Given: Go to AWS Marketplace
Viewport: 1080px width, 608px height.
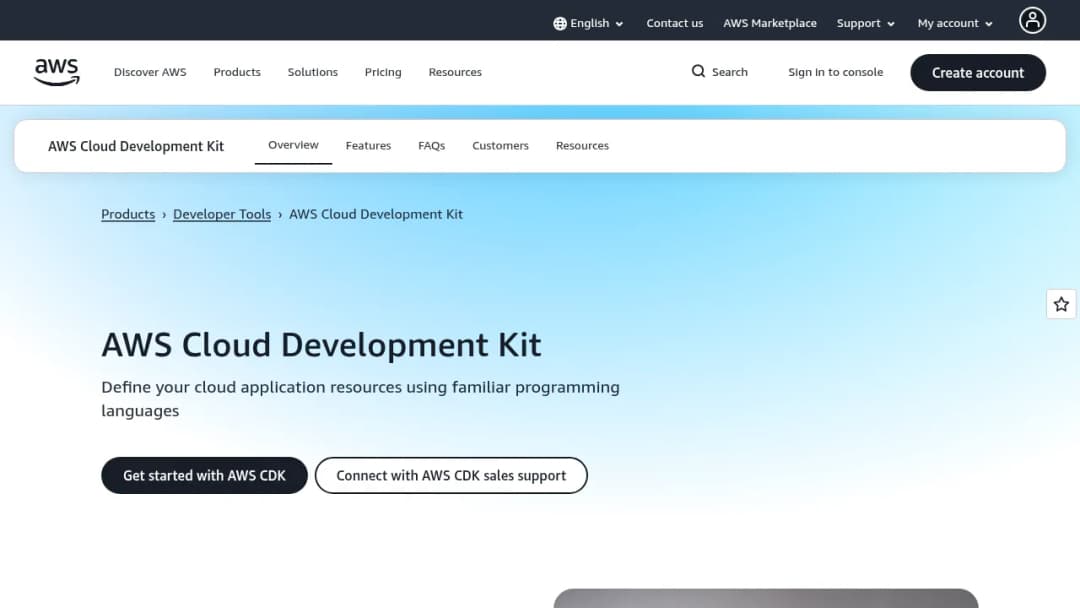Looking at the screenshot, I should pyautogui.click(x=769, y=23).
